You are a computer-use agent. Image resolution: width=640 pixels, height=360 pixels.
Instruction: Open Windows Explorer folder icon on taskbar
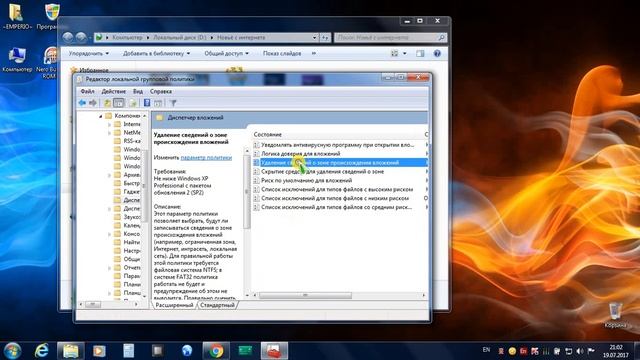[x=71, y=351]
